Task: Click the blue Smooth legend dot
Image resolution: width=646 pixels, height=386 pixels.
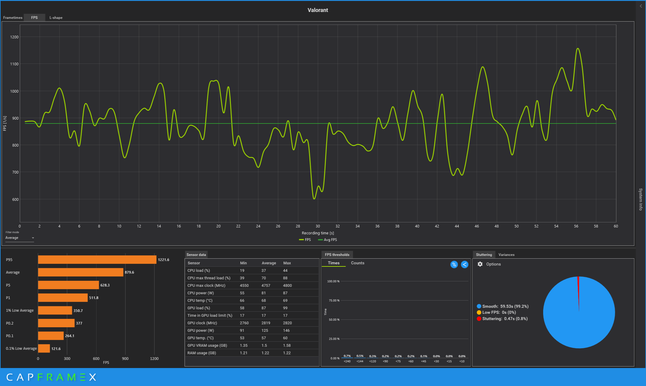Action: [x=479, y=306]
